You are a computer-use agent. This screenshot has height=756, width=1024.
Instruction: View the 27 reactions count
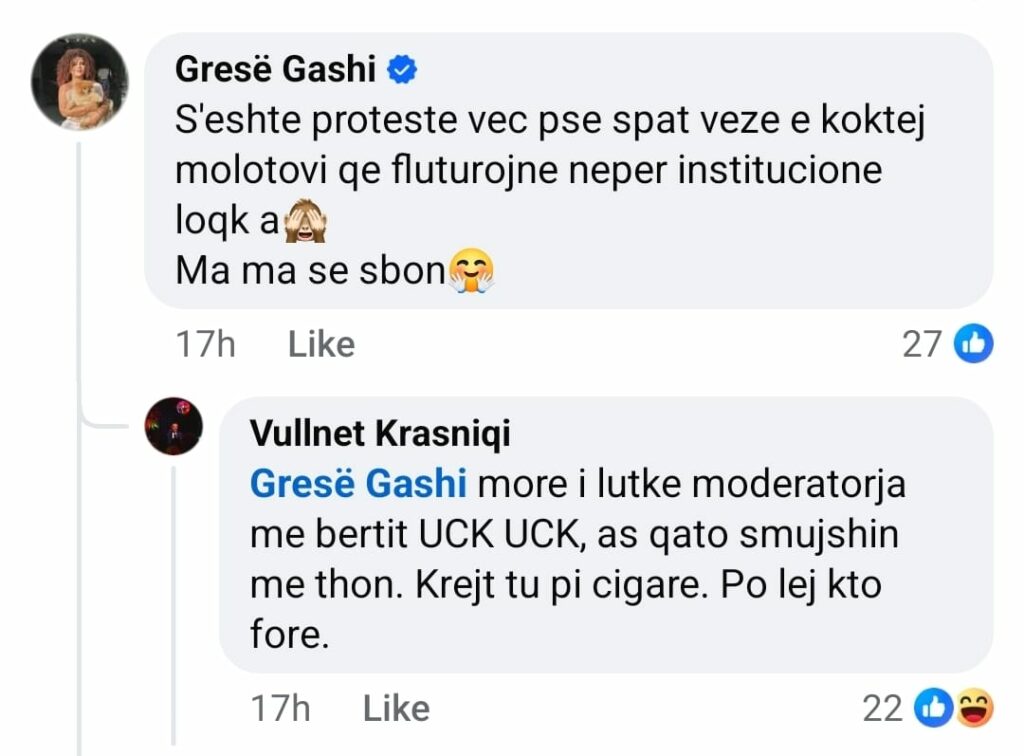point(921,344)
